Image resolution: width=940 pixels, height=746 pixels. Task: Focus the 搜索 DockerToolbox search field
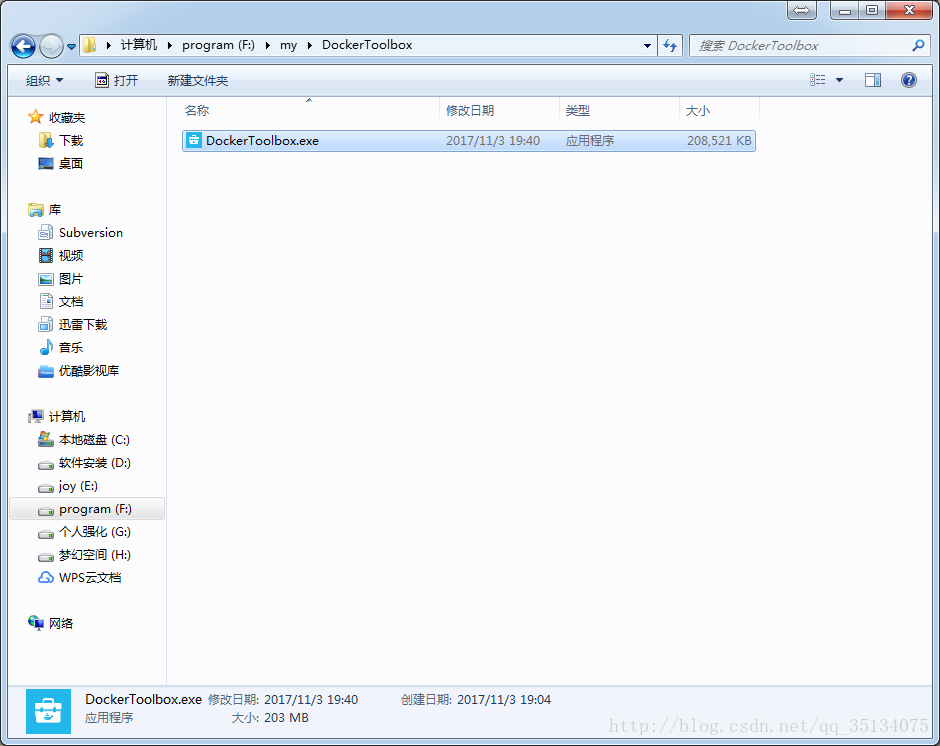click(800, 46)
